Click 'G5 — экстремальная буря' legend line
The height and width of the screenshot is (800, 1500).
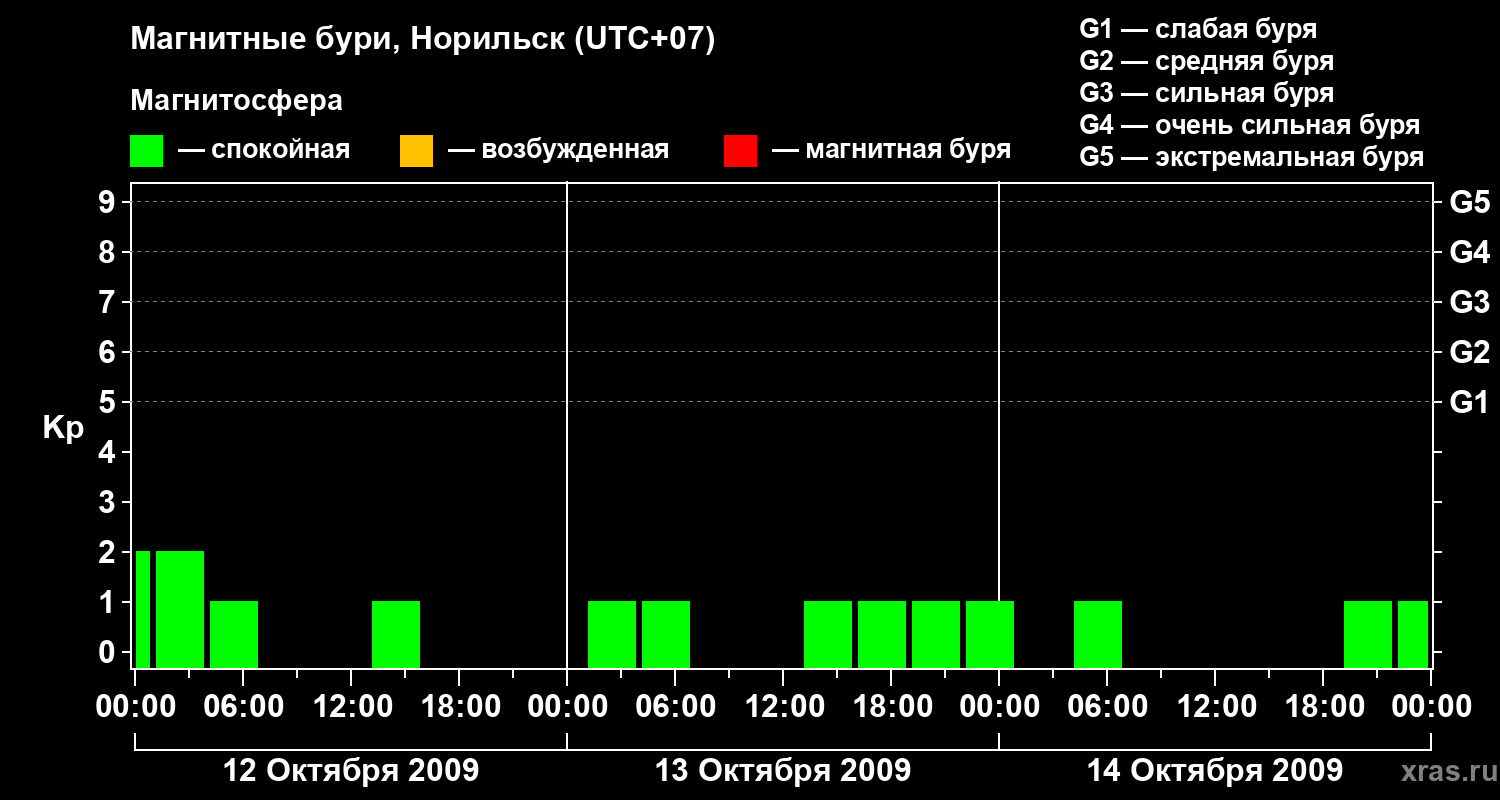(1252, 158)
